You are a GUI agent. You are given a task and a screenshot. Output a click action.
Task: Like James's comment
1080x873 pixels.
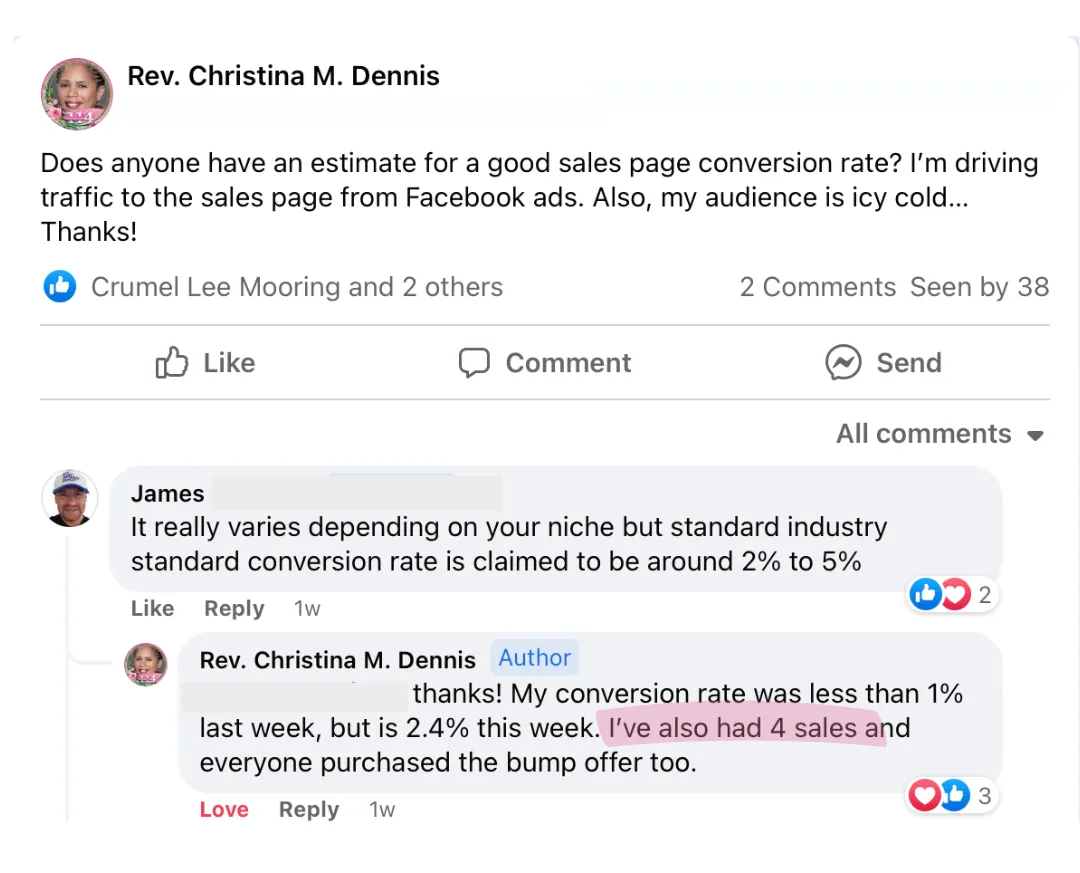point(152,608)
